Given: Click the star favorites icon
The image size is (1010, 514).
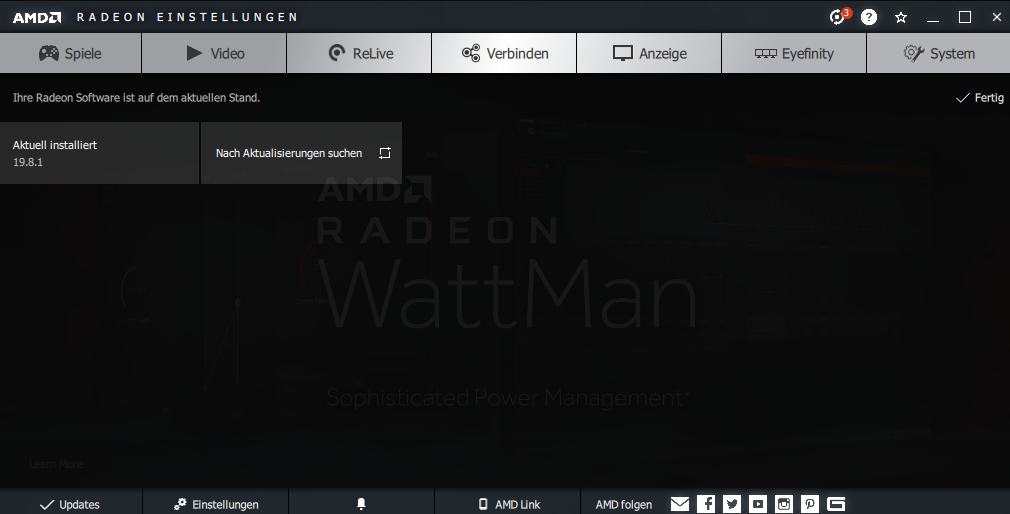Looking at the screenshot, I should pos(901,17).
